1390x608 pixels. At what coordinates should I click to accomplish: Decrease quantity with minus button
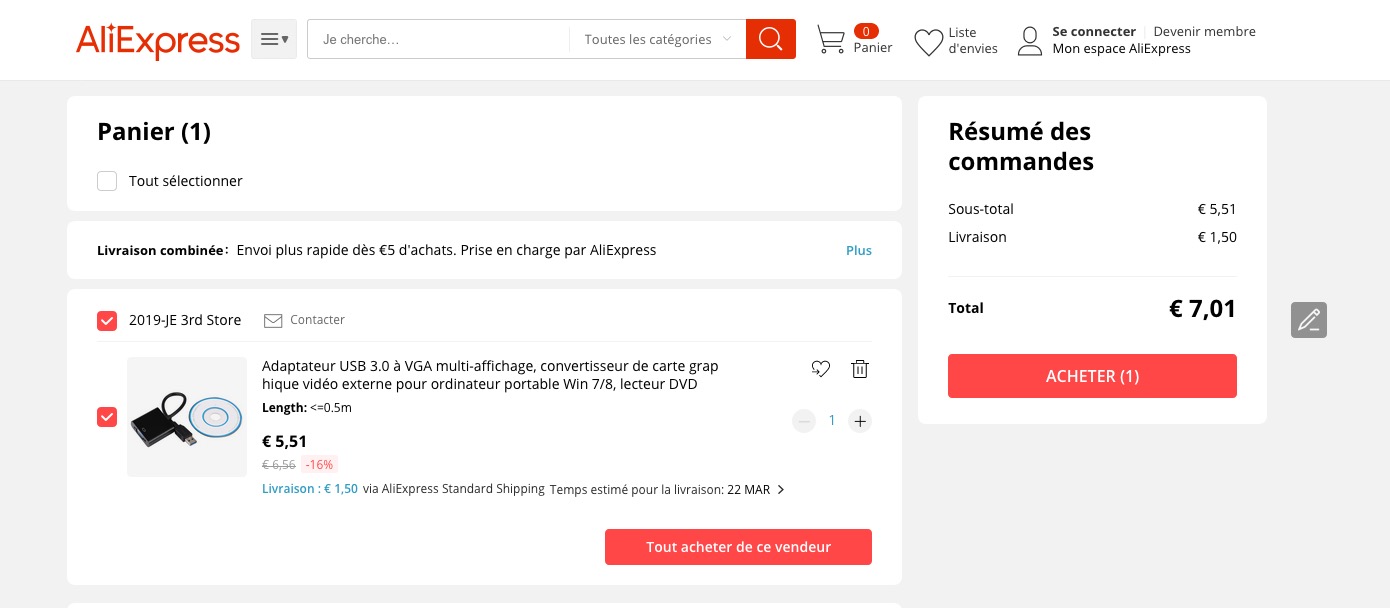pyautogui.click(x=804, y=421)
